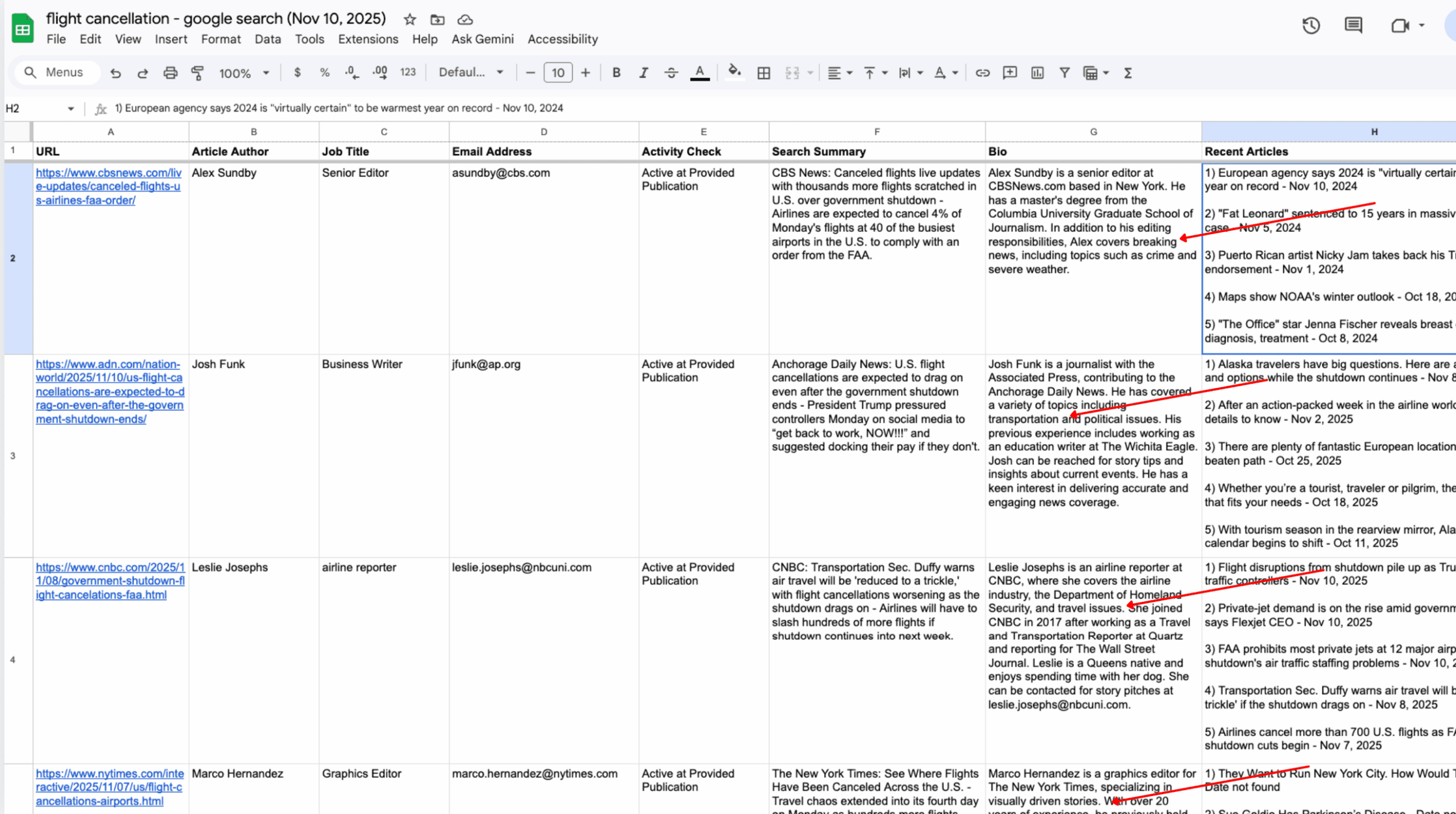The width and height of the screenshot is (1456, 814).
Task: Expand the horizontal align options
Action: pos(847,73)
